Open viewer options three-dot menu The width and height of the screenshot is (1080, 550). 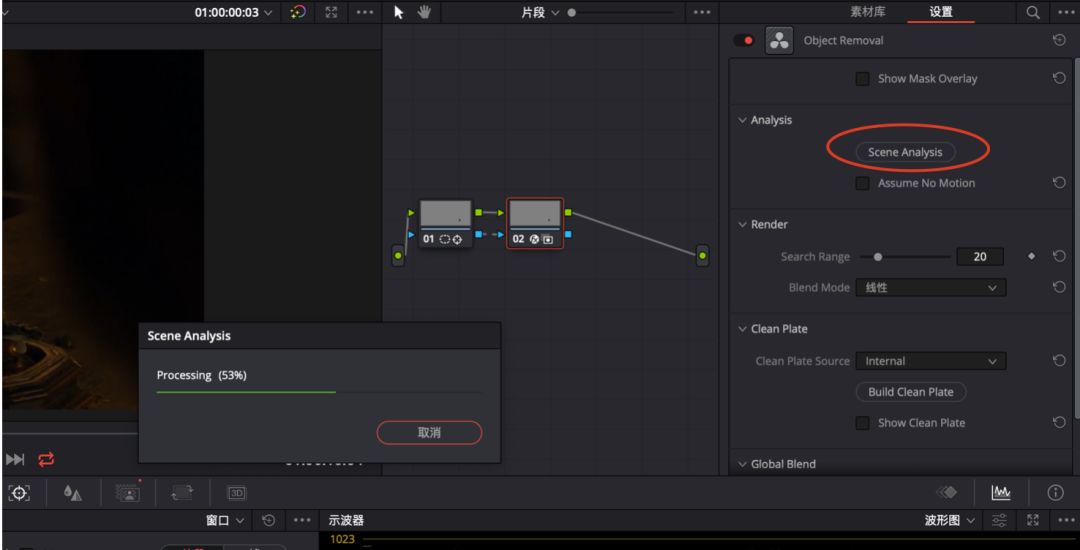tap(365, 12)
